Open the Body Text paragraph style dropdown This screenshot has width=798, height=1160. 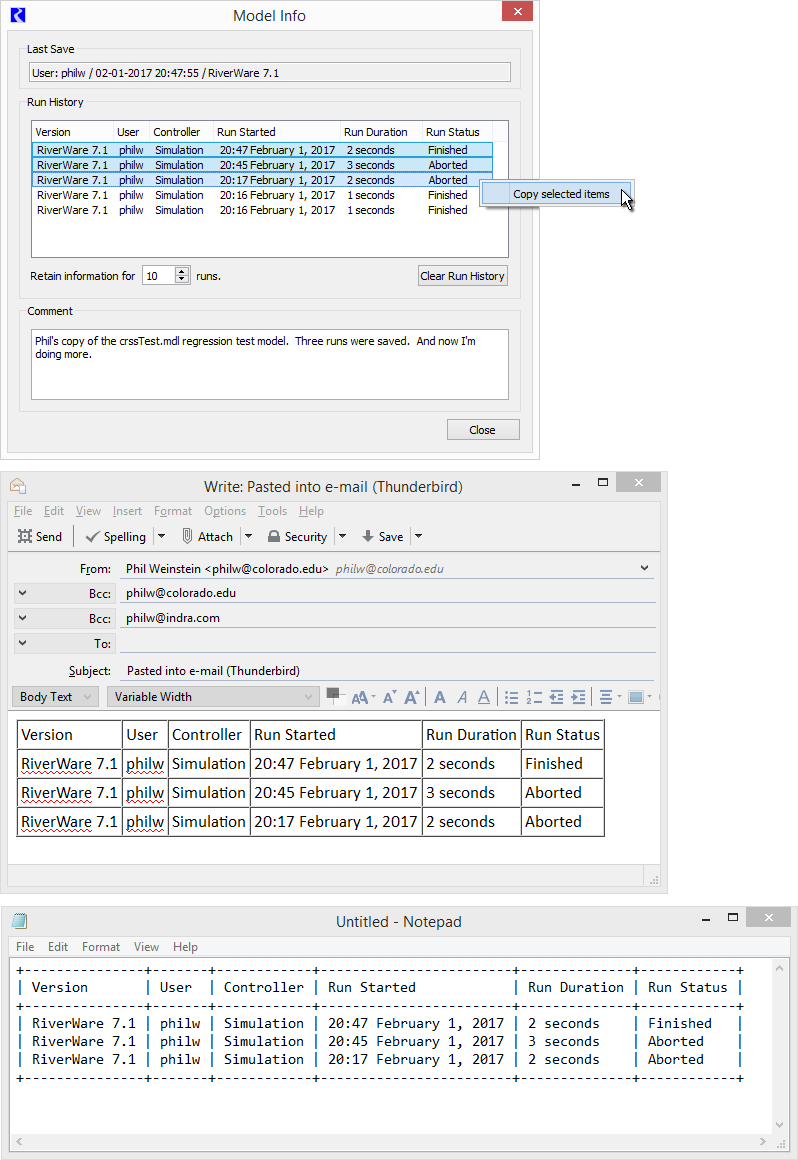(x=55, y=697)
